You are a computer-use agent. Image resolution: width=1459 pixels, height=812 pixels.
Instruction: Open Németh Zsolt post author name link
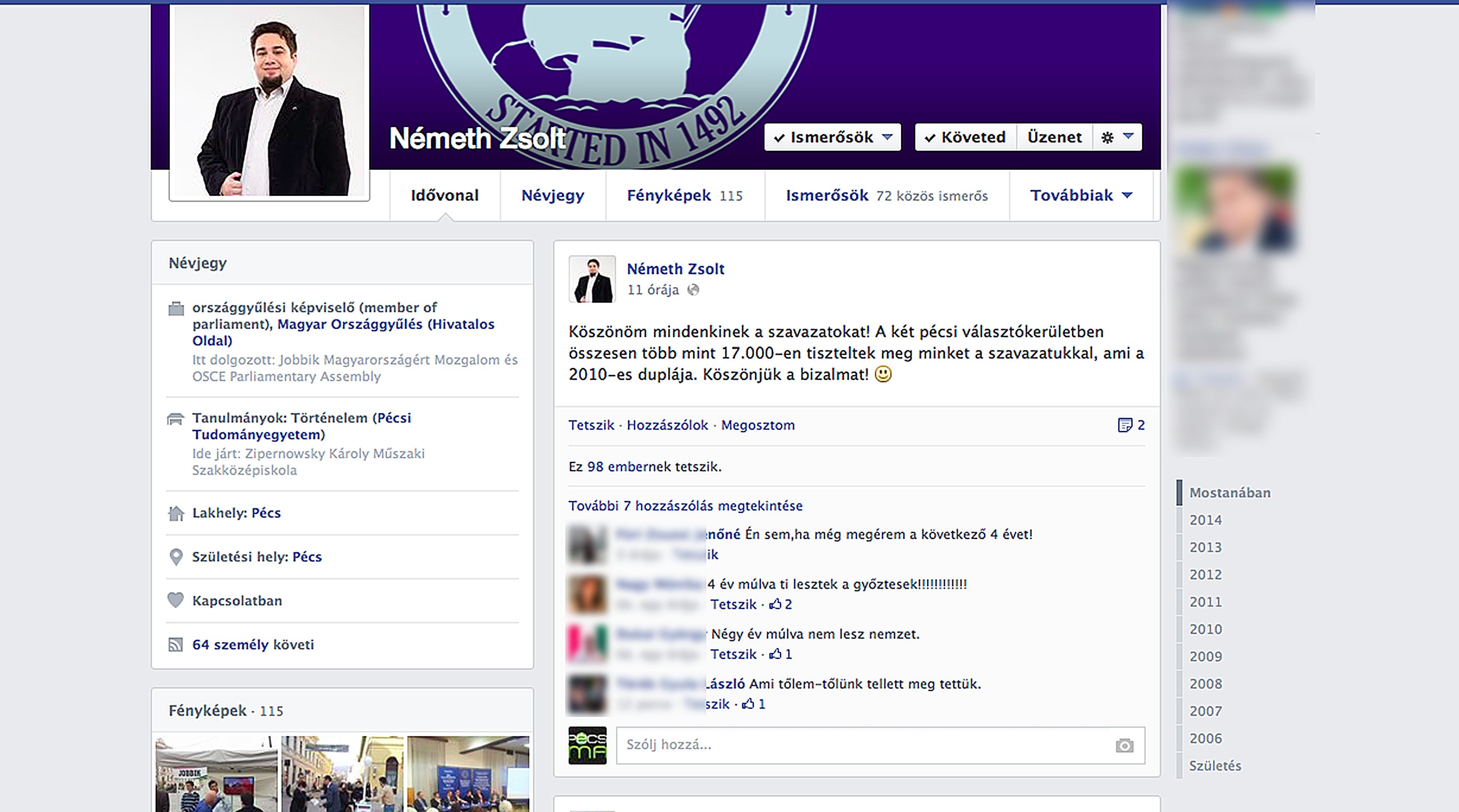675,269
